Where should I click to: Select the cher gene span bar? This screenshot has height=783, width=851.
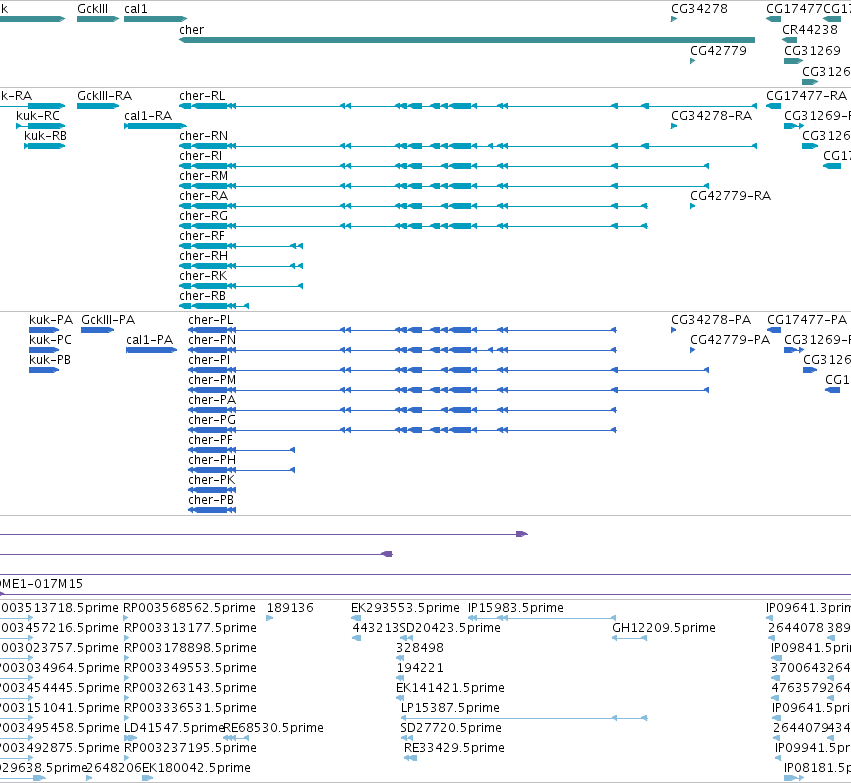click(467, 40)
